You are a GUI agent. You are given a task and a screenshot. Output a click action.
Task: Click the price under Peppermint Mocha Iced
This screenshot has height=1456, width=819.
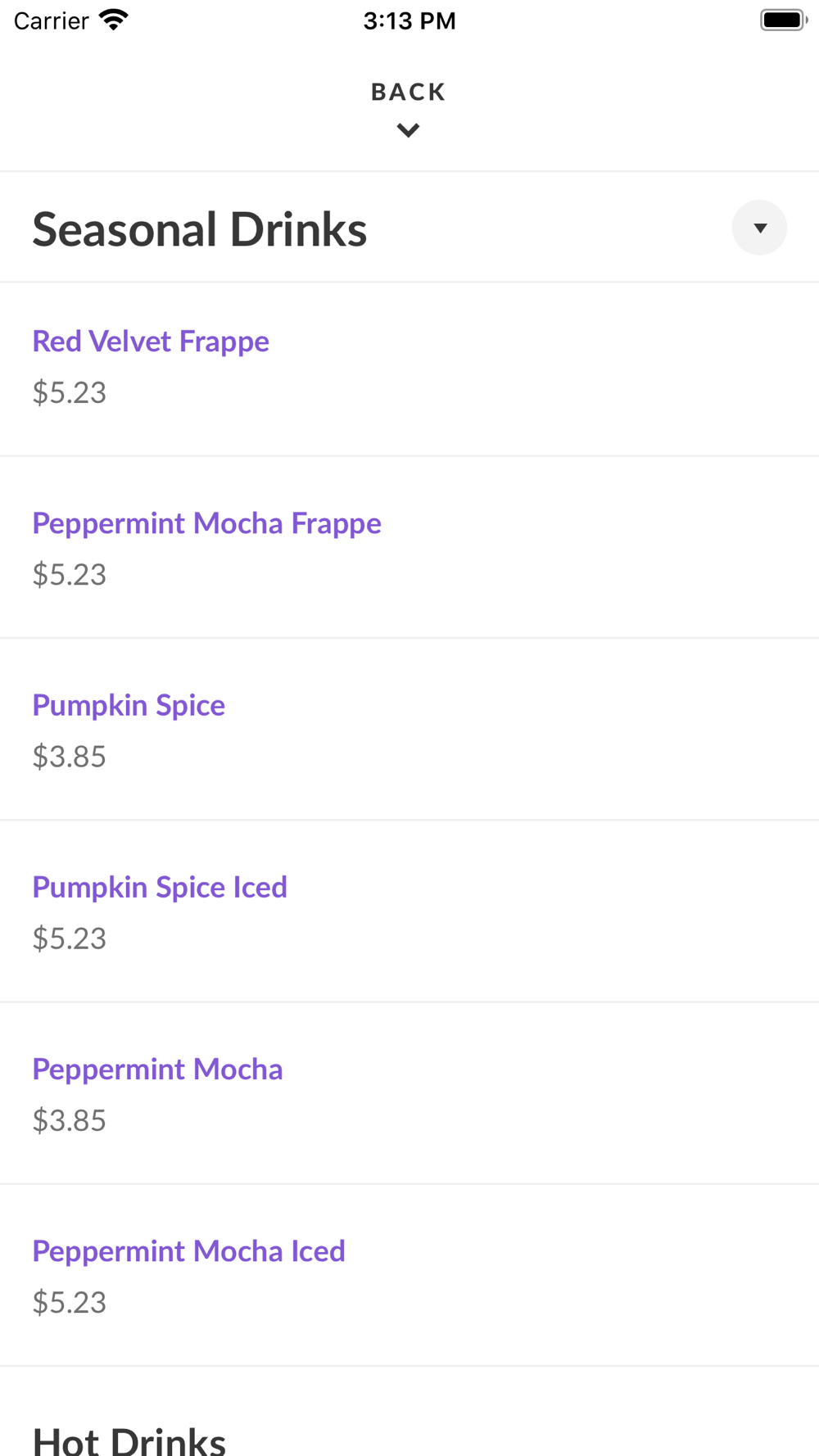[70, 1302]
